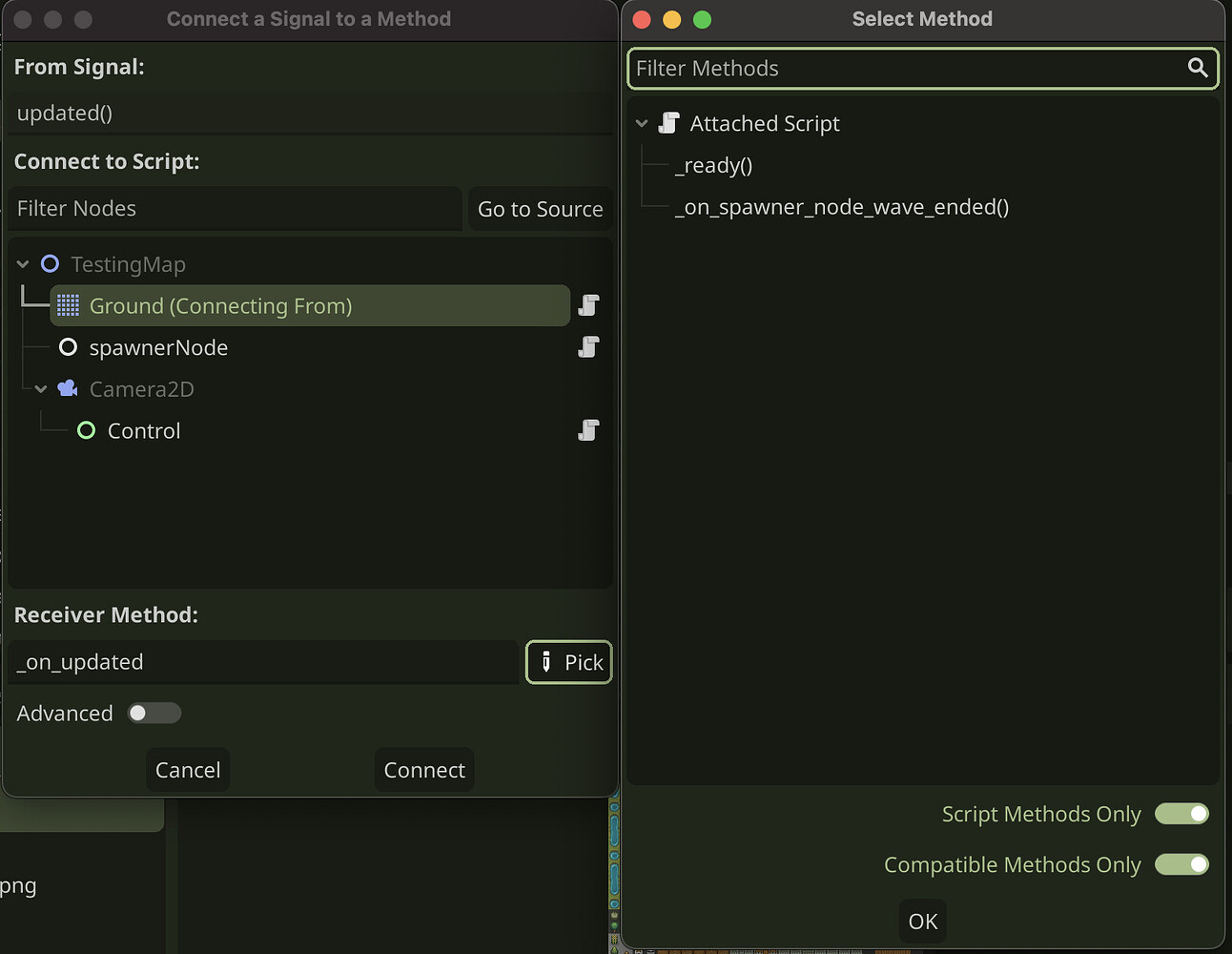Viewport: 1232px width, 954px height.
Task: Click the Control node icon in the tree
Action: [x=86, y=430]
